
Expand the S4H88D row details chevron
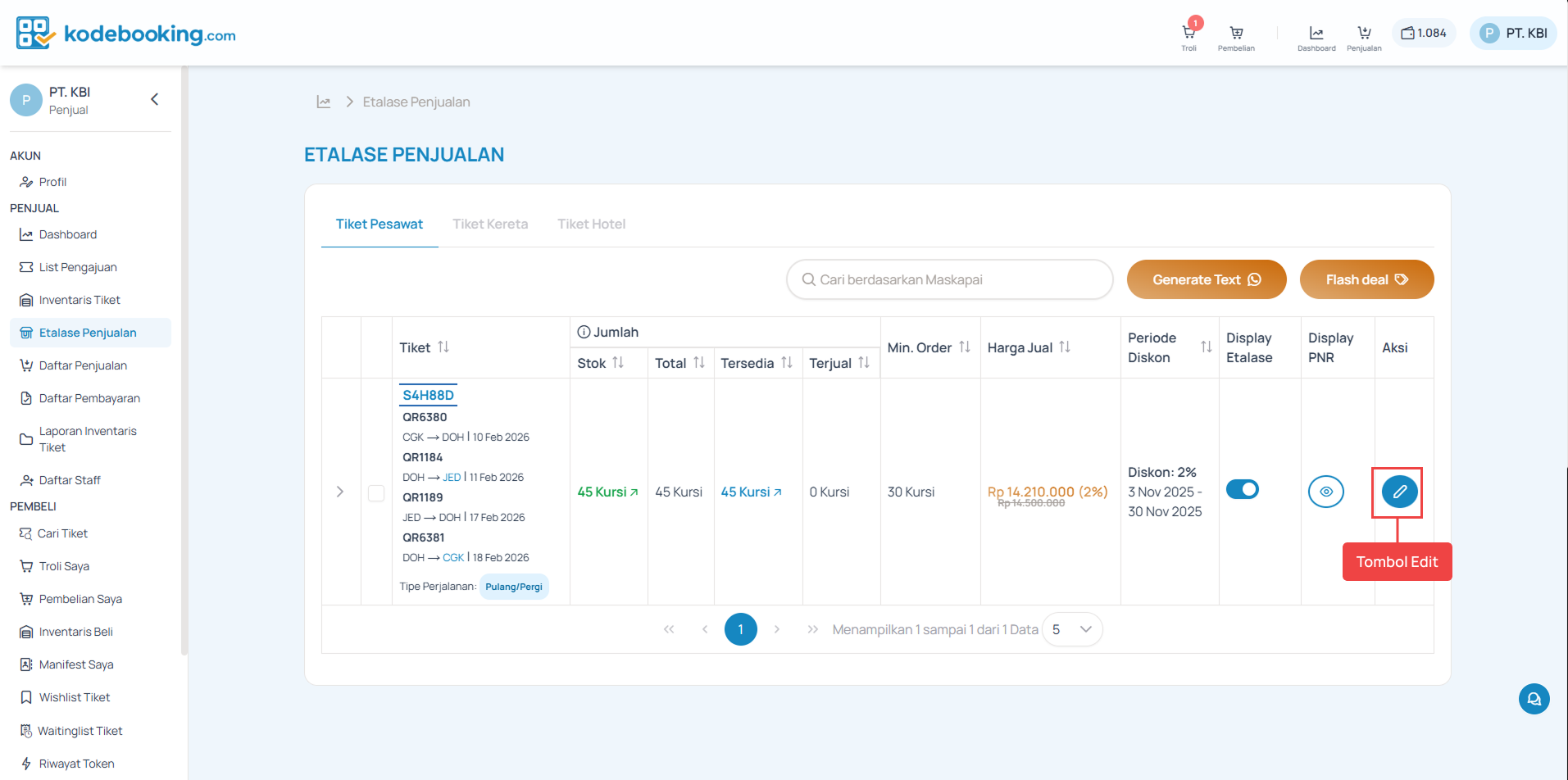pos(340,492)
